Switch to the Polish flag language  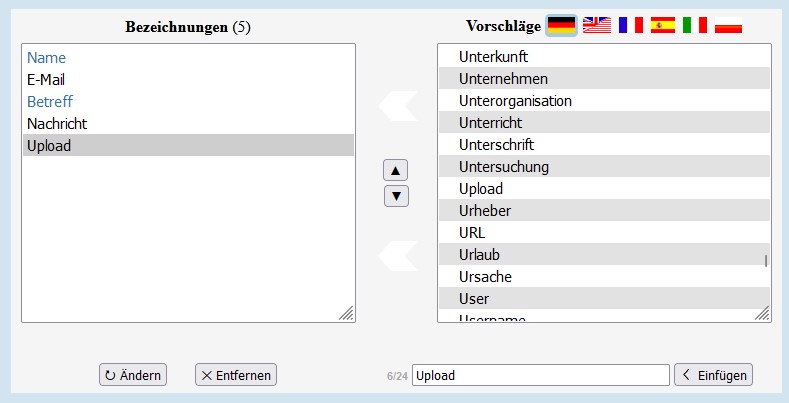[x=728, y=26]
